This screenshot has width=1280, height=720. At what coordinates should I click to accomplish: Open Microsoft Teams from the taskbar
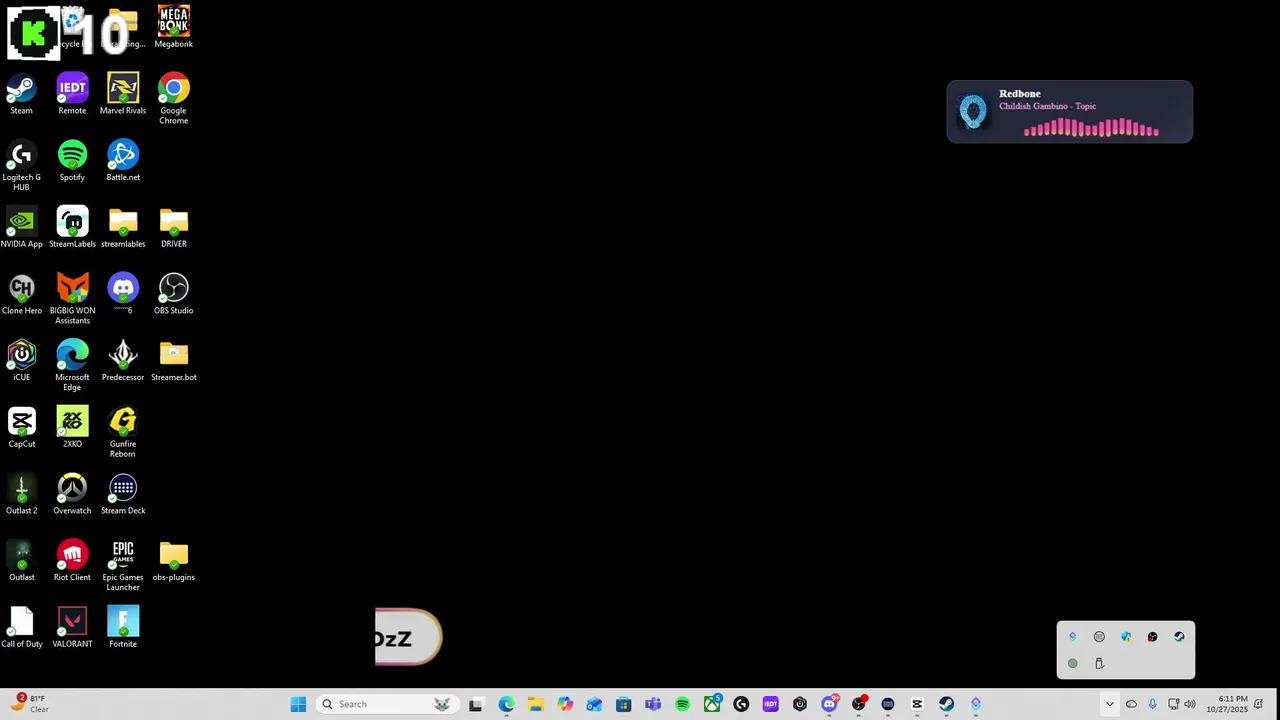point(653,704)
